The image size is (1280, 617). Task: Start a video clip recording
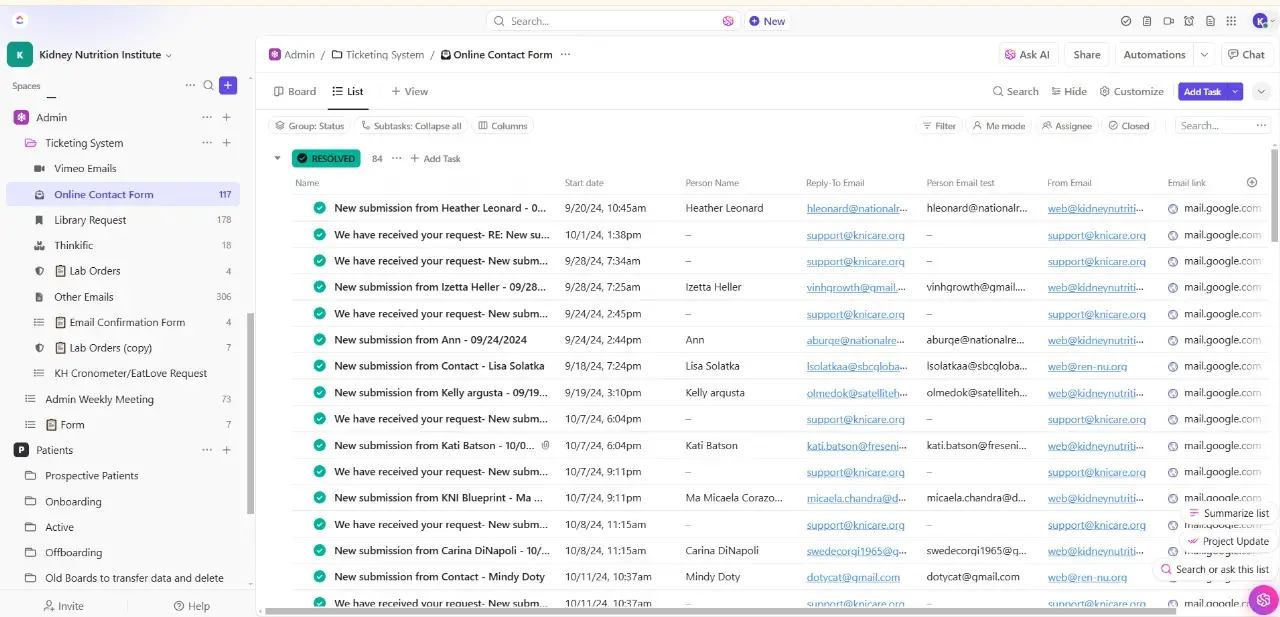[x=1168, y=21]
